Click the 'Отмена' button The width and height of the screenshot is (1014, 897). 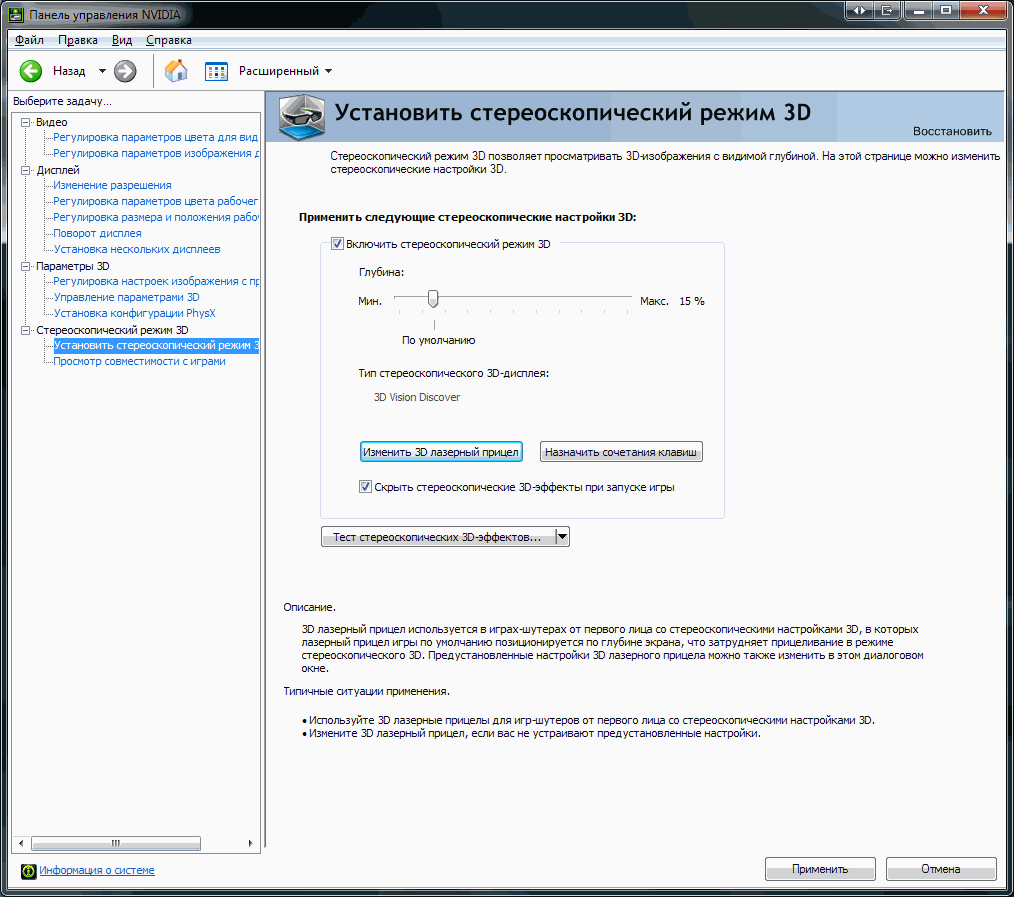[941, 869]
